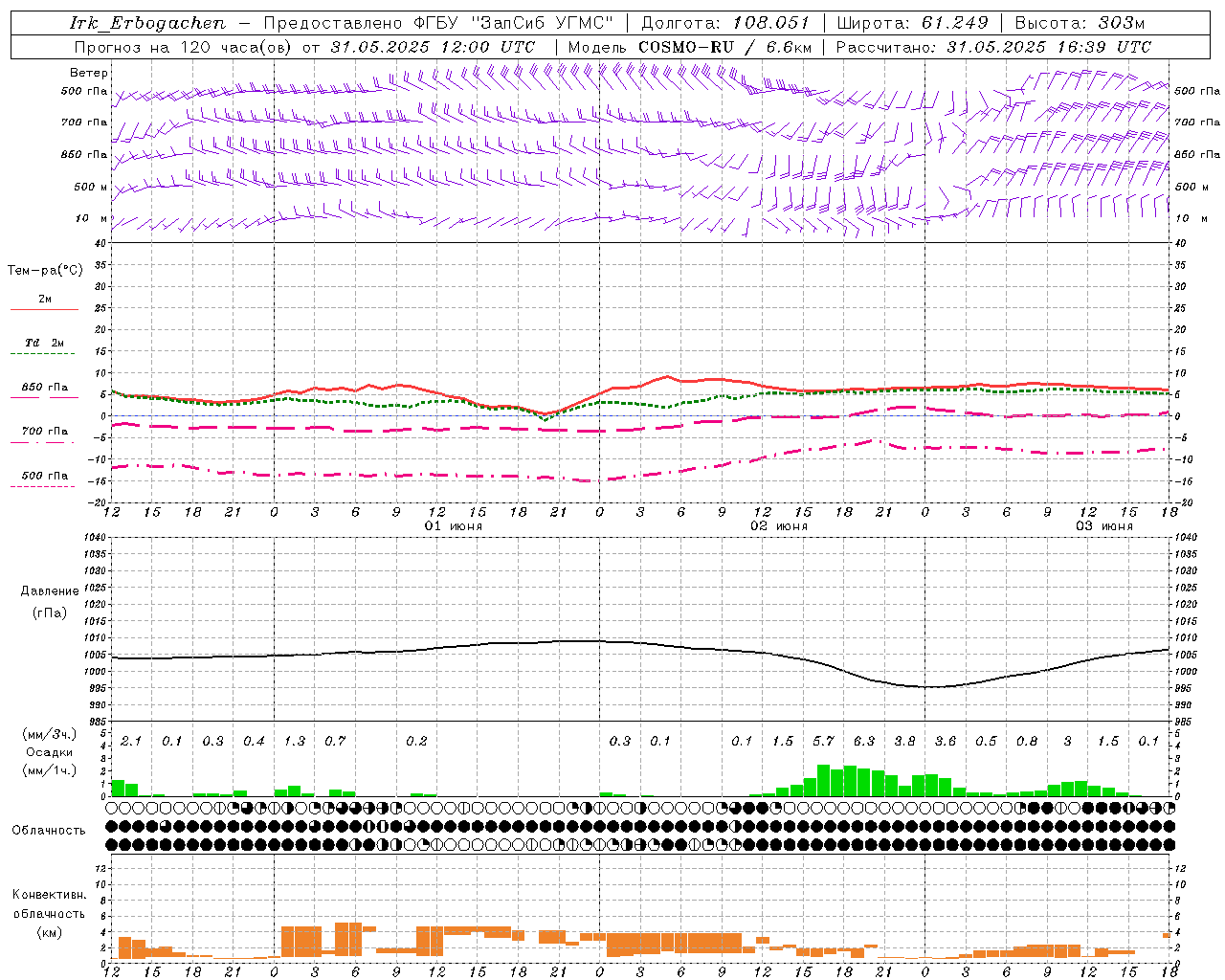This screenshot has height=980, width=1225.
Task: Select the provider text ФГБУ "ЗапСиб УГМС"
Action: pyautogui.click(x=513, y=23)
